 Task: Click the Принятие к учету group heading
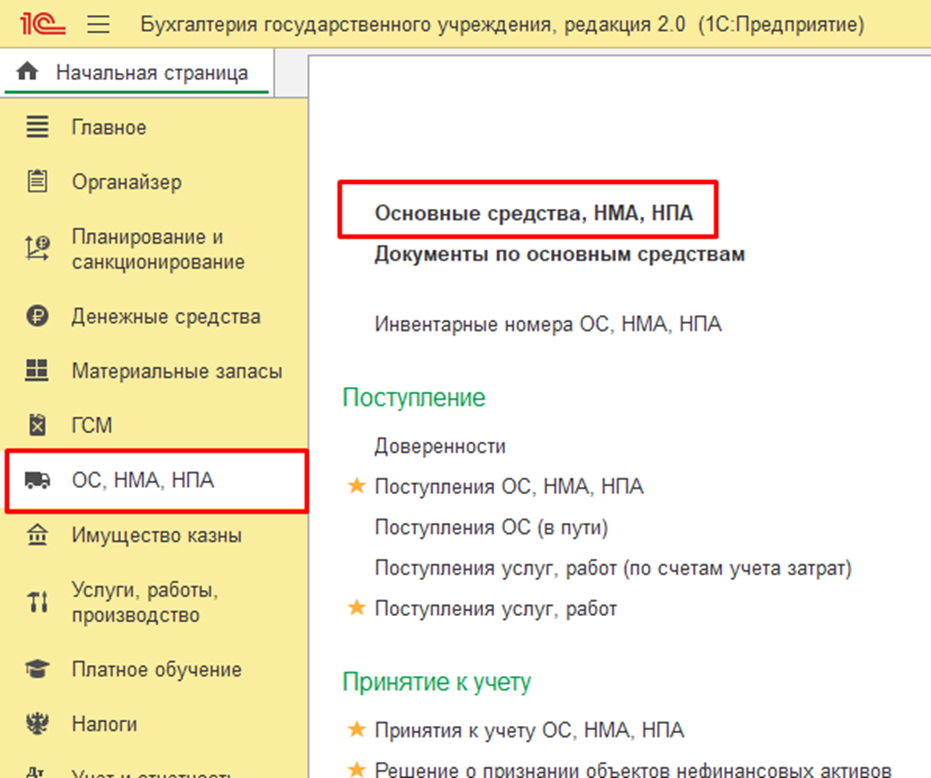436,682
